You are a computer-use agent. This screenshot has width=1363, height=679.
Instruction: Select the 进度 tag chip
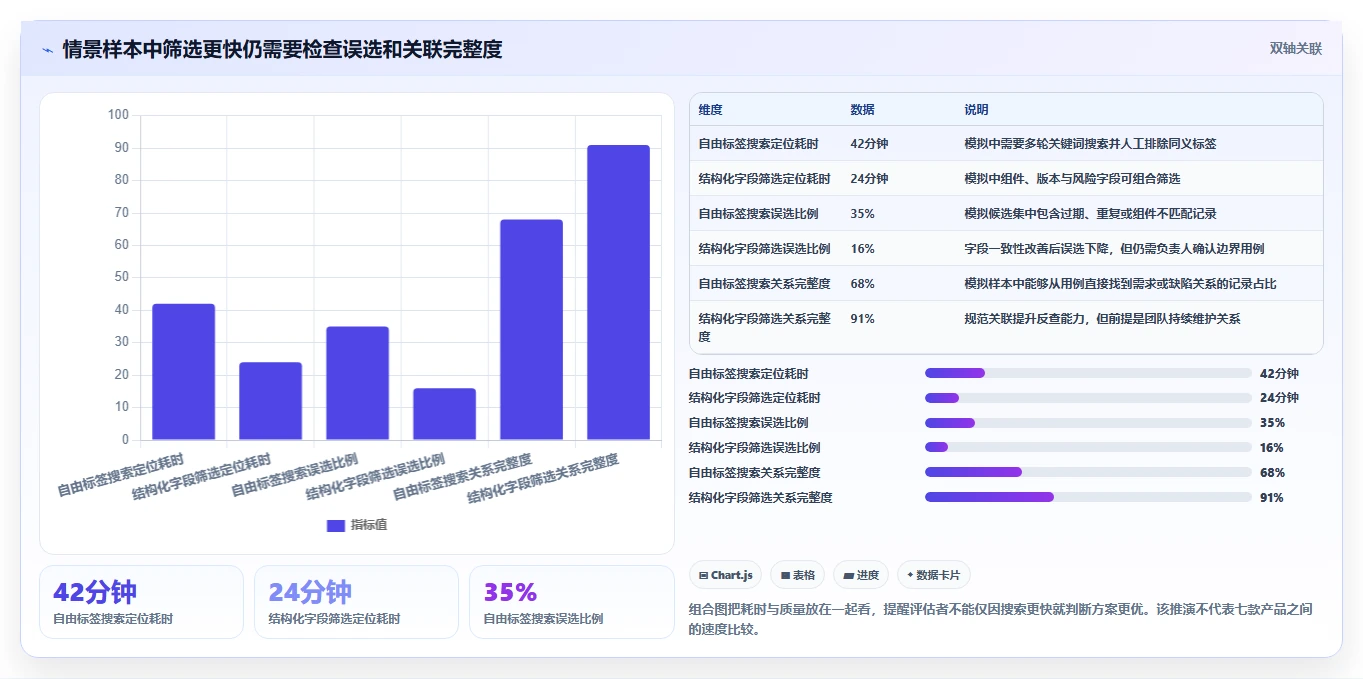[x=861, y=575]
